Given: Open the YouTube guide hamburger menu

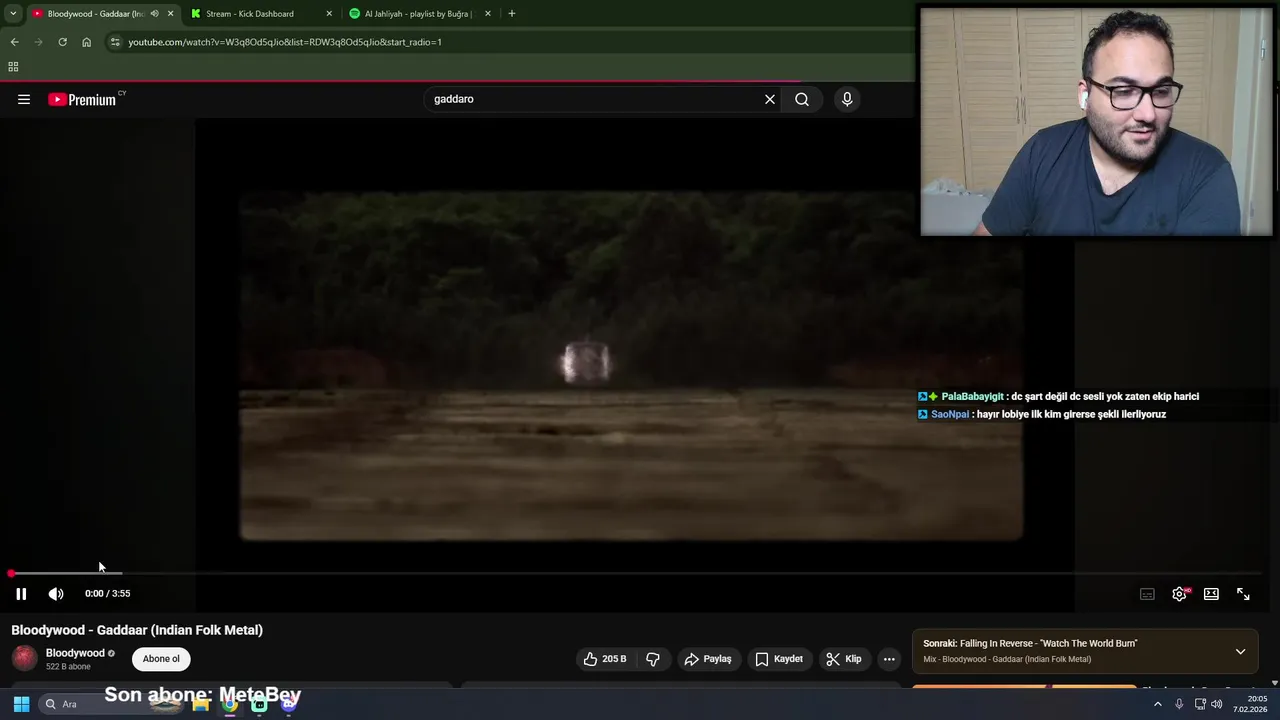Looking at the screenshot, I should pyautogui.click(x=24, y=99).
